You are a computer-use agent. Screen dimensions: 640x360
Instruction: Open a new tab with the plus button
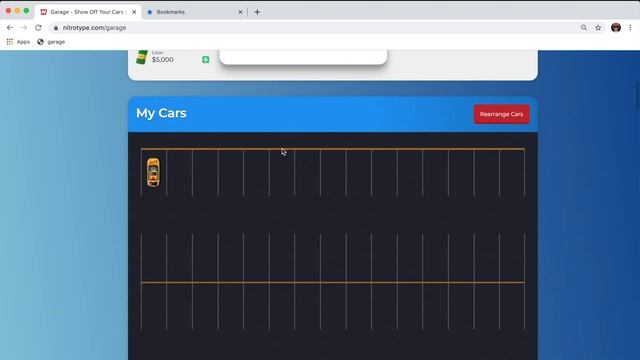pos(257,12)
